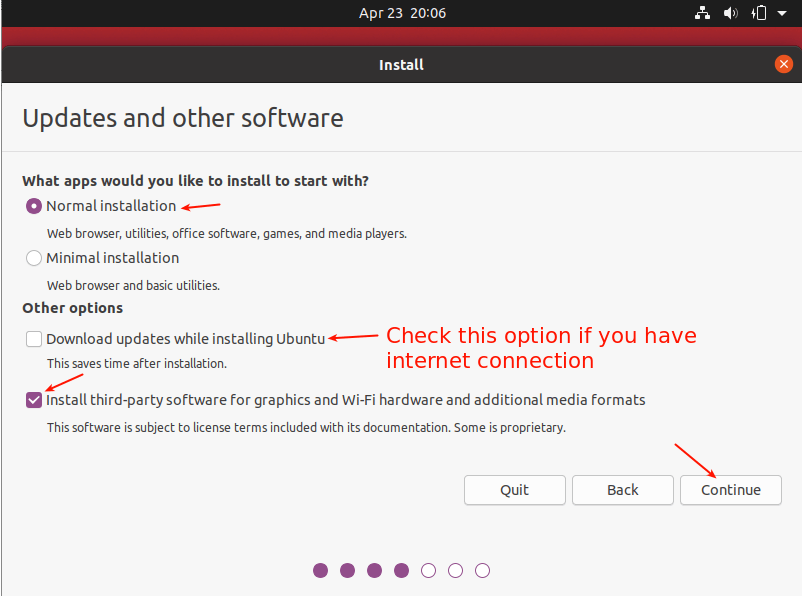
Task: Click the Continue button
Action: click(x=730, y=490)
